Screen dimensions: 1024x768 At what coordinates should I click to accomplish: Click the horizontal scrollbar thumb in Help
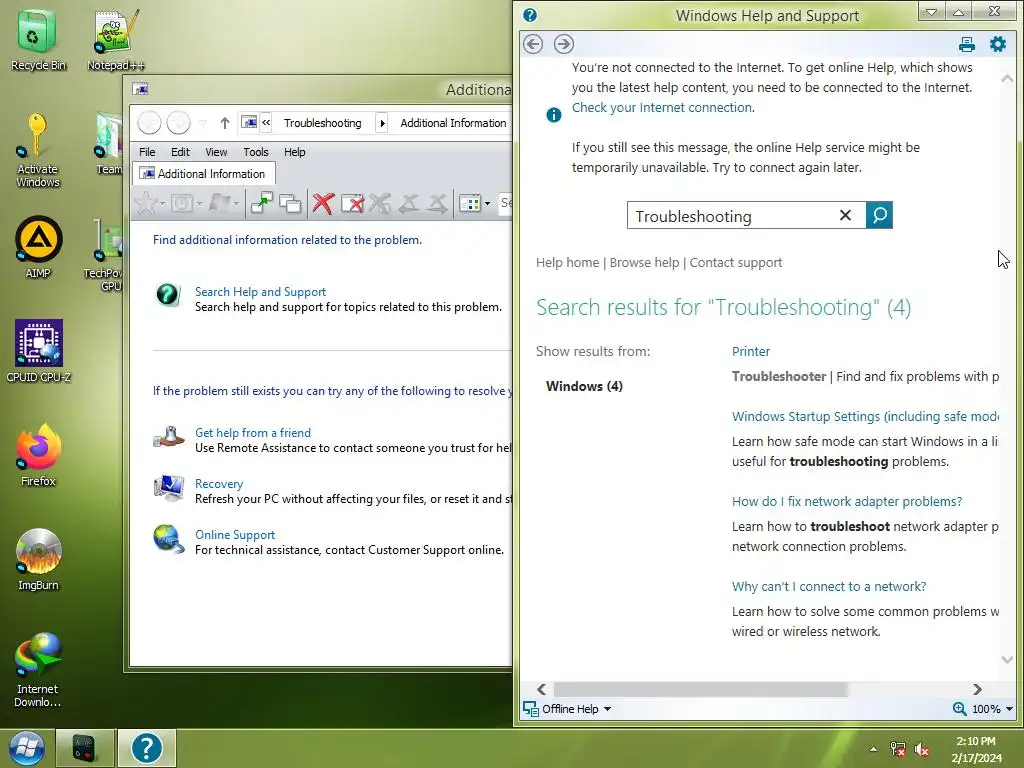700,689
